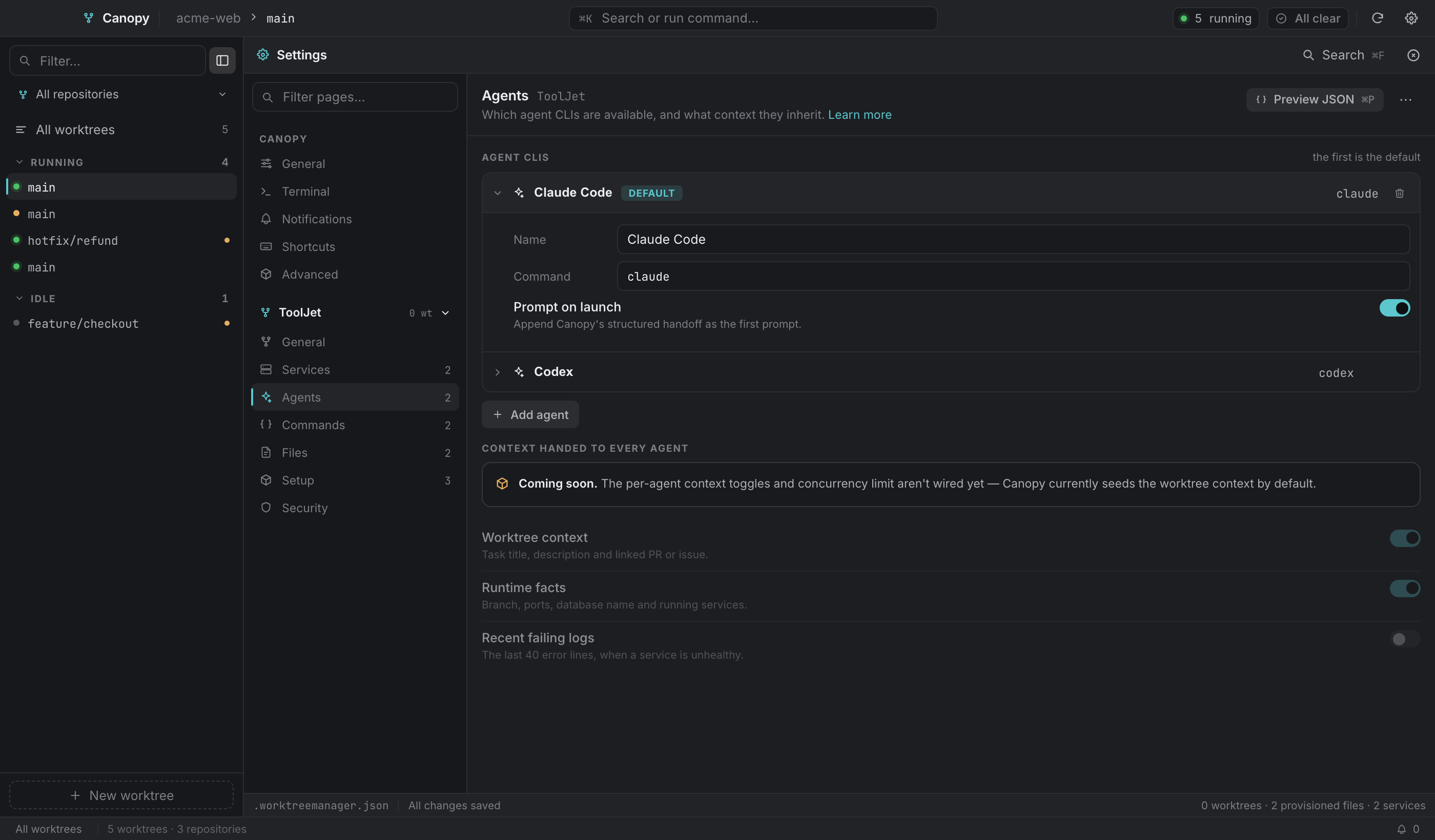Screen dimensions: 1435x840
Task: Open settings via the top-right gear icon
Action: 1410,18
